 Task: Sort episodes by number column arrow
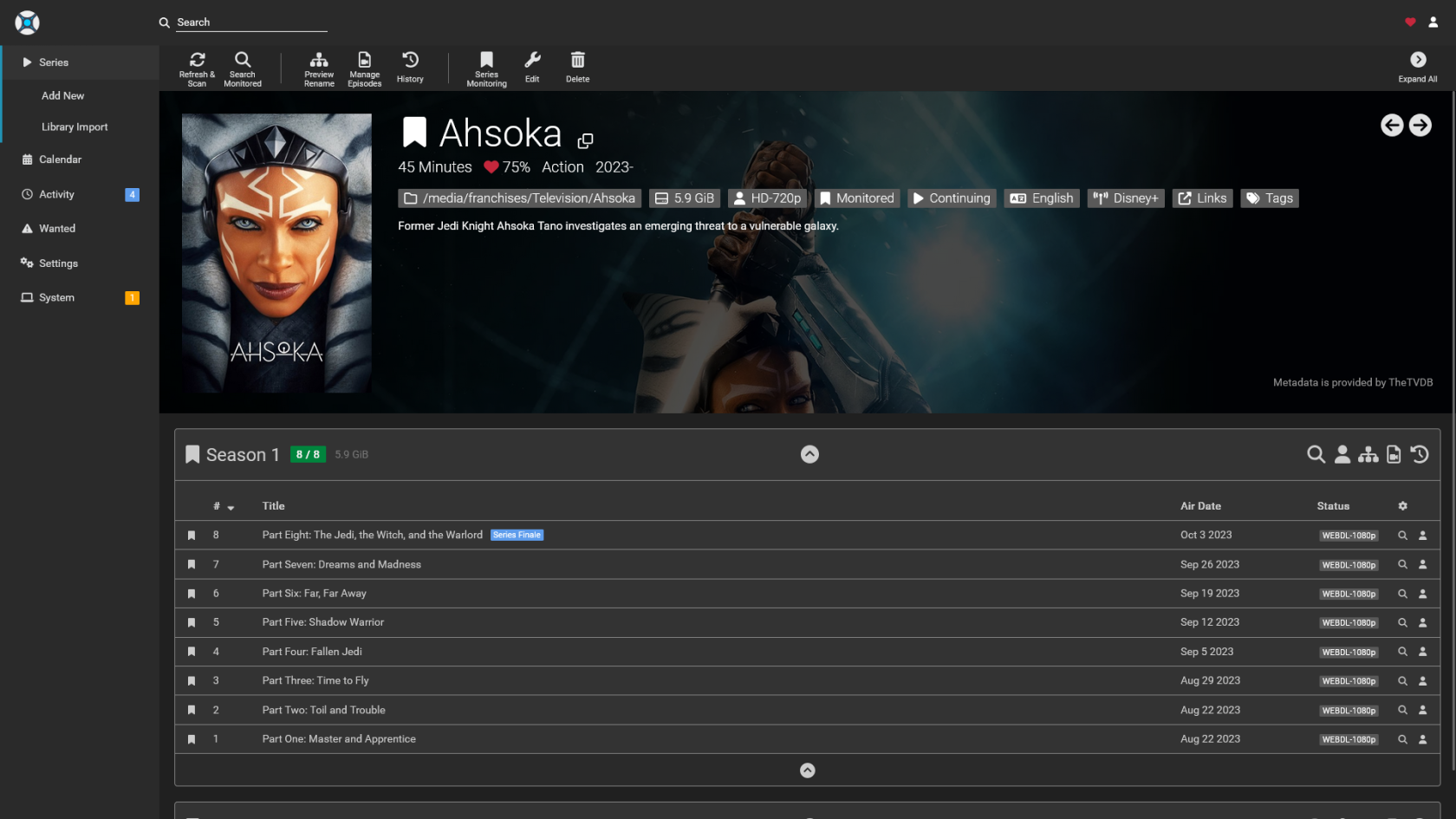tap(231, 508)
